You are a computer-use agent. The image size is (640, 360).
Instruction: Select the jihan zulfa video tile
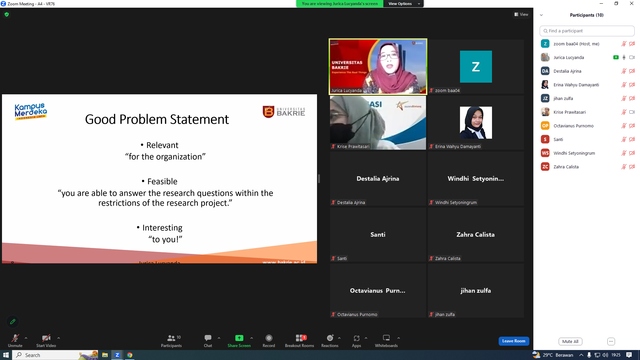click(x=476, y=290)
